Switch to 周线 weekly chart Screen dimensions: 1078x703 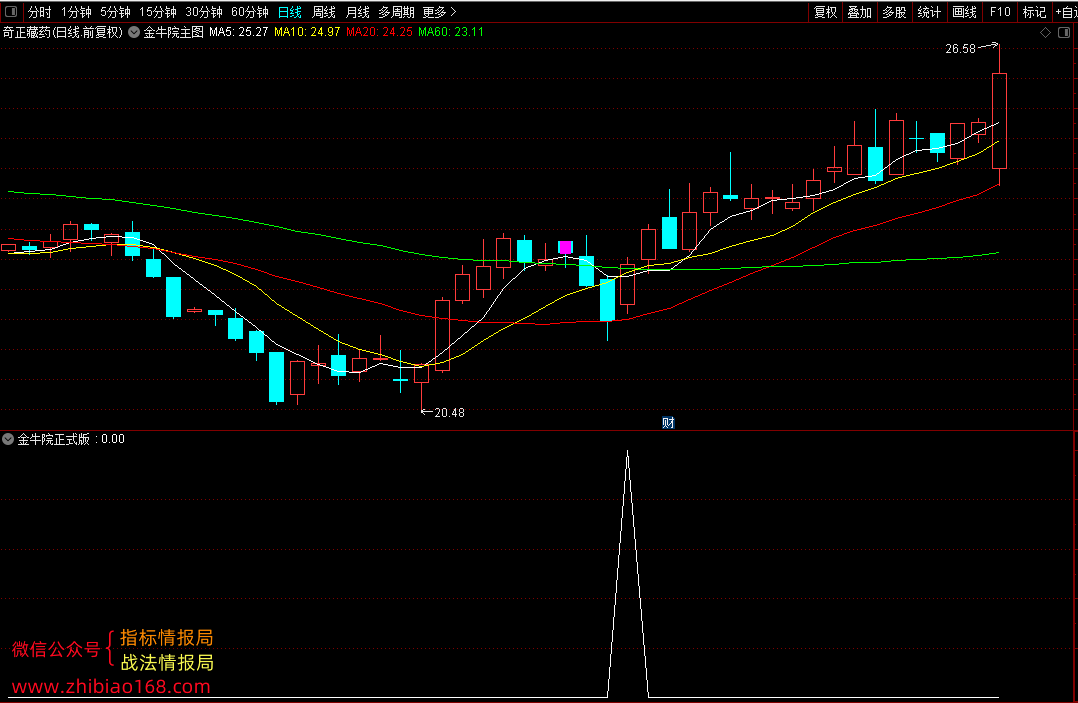coord(324,12)
